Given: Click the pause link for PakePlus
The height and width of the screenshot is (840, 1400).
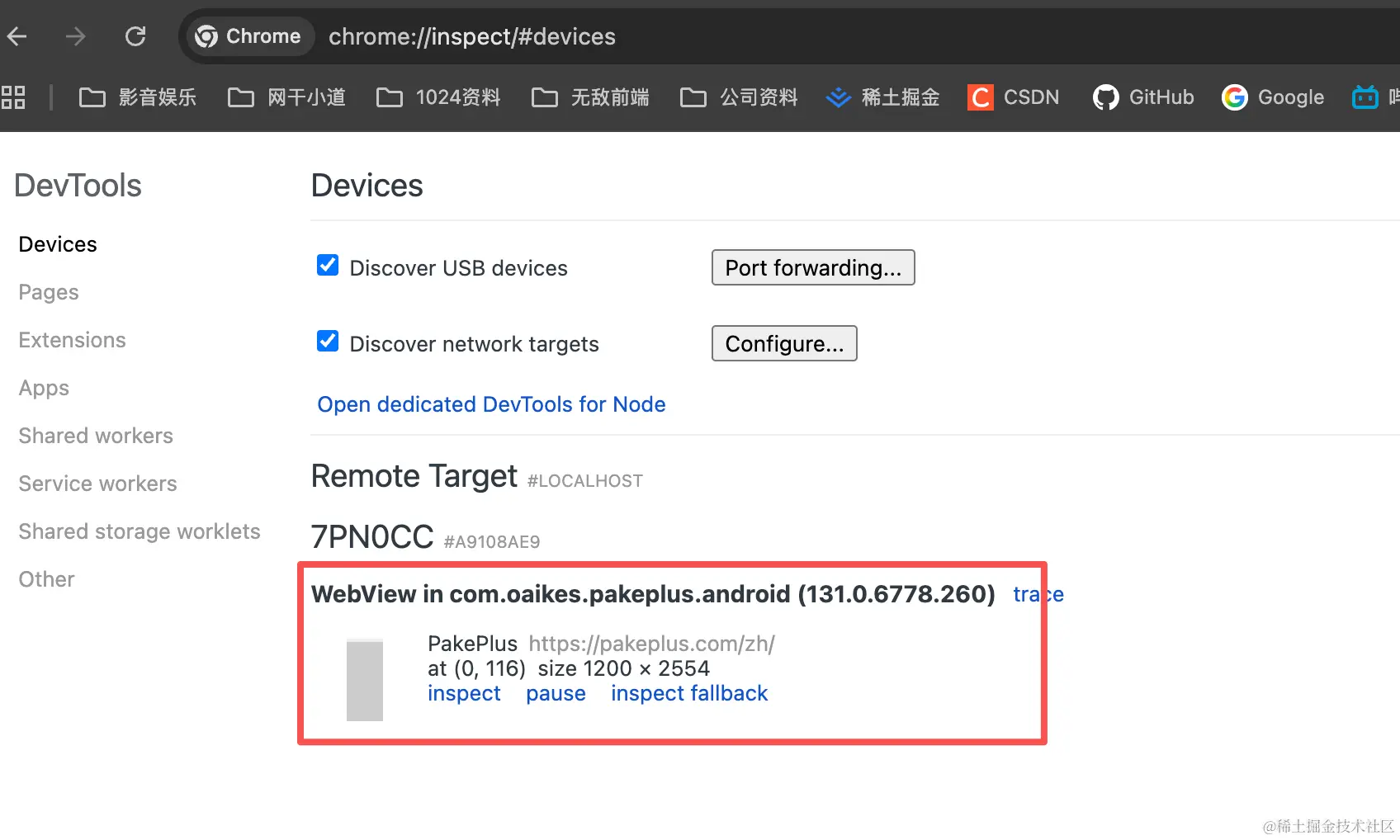Looking at the screenshot, I should tap(556, 693).
